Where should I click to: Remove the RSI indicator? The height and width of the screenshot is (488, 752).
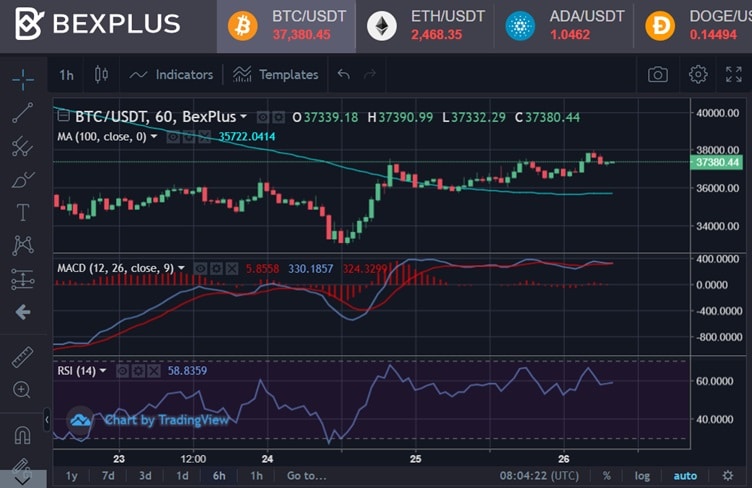[x=154, y=371]
